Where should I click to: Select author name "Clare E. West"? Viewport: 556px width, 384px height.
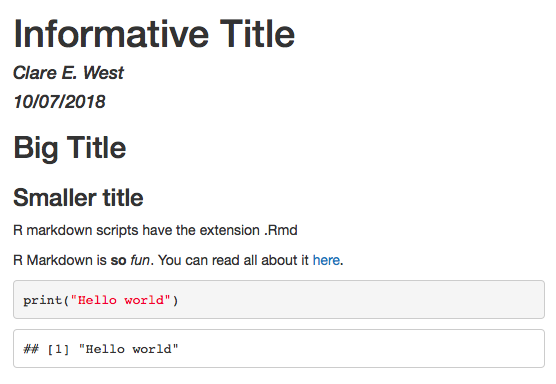coord(68,73)
